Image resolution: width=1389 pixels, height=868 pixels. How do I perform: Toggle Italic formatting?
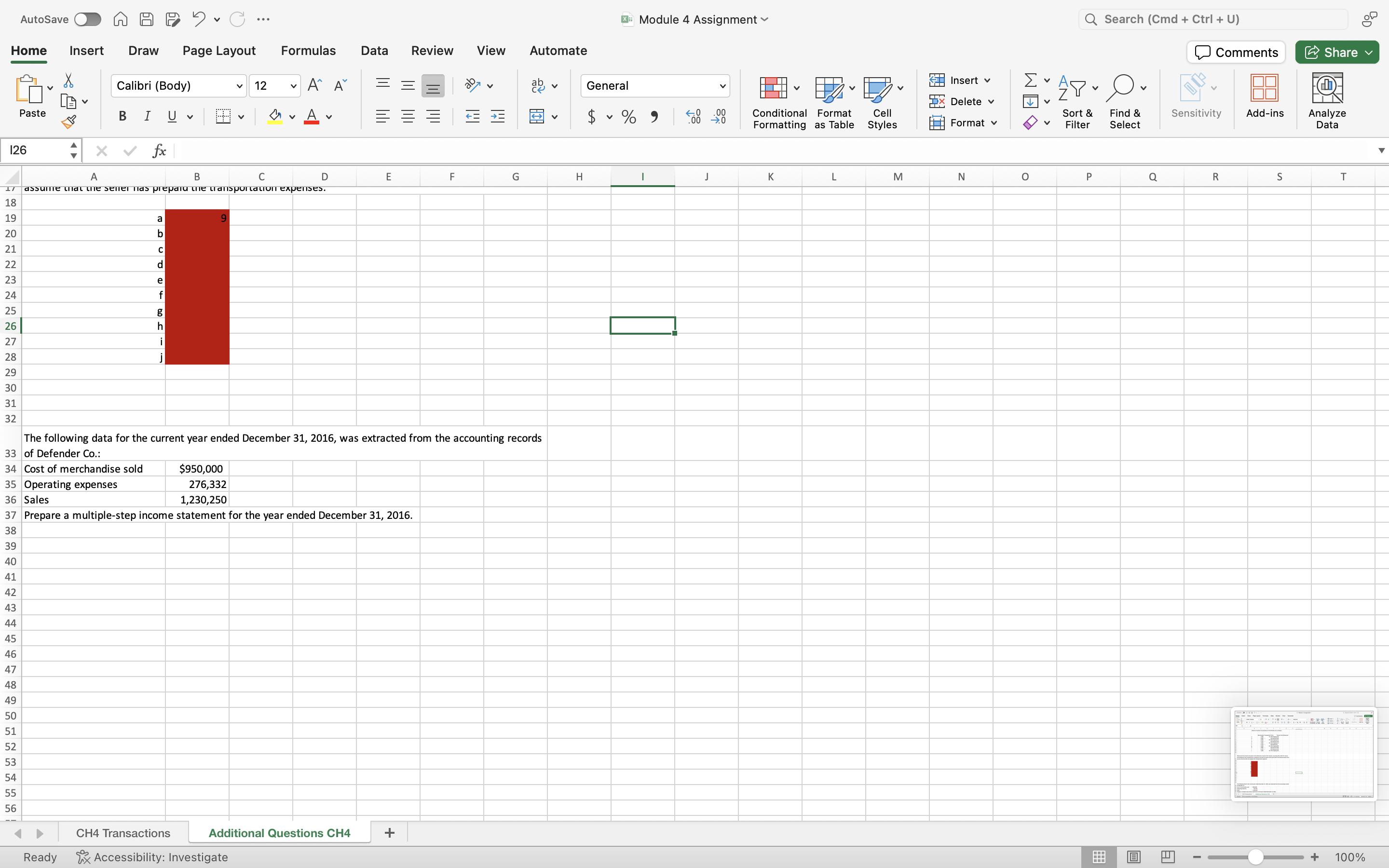click(x=148, y=117)
